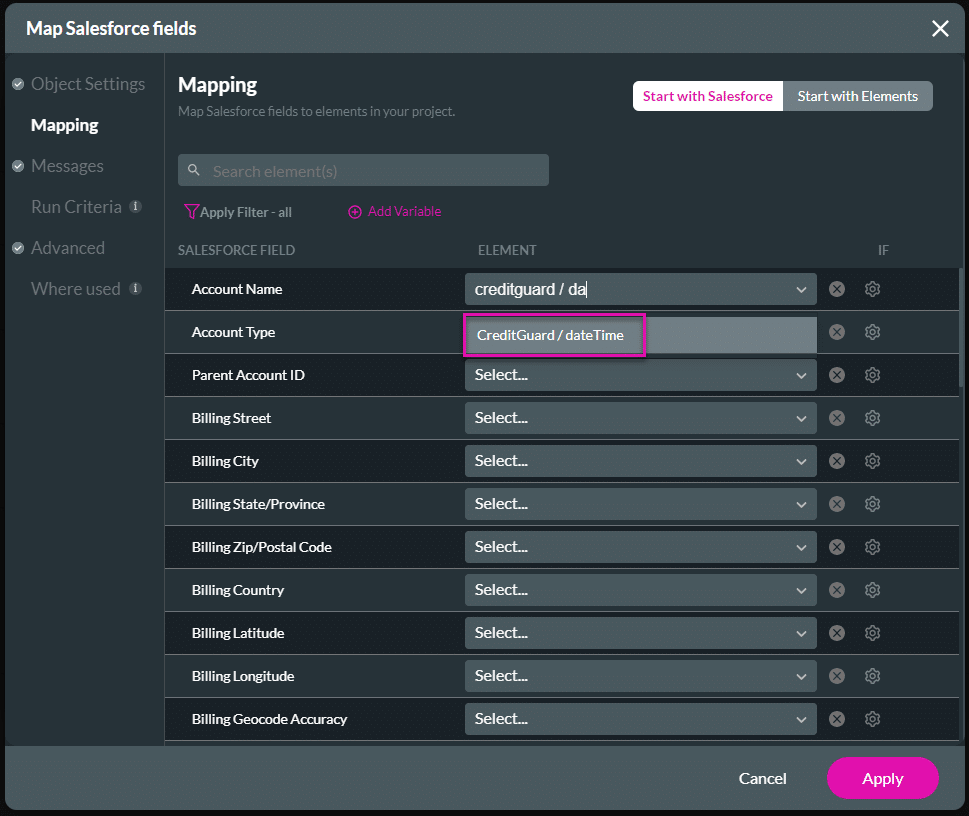Open conditions gear for Account Name row
The height and width of the screenshot is (816, 969).
click(x=872, y=289)
